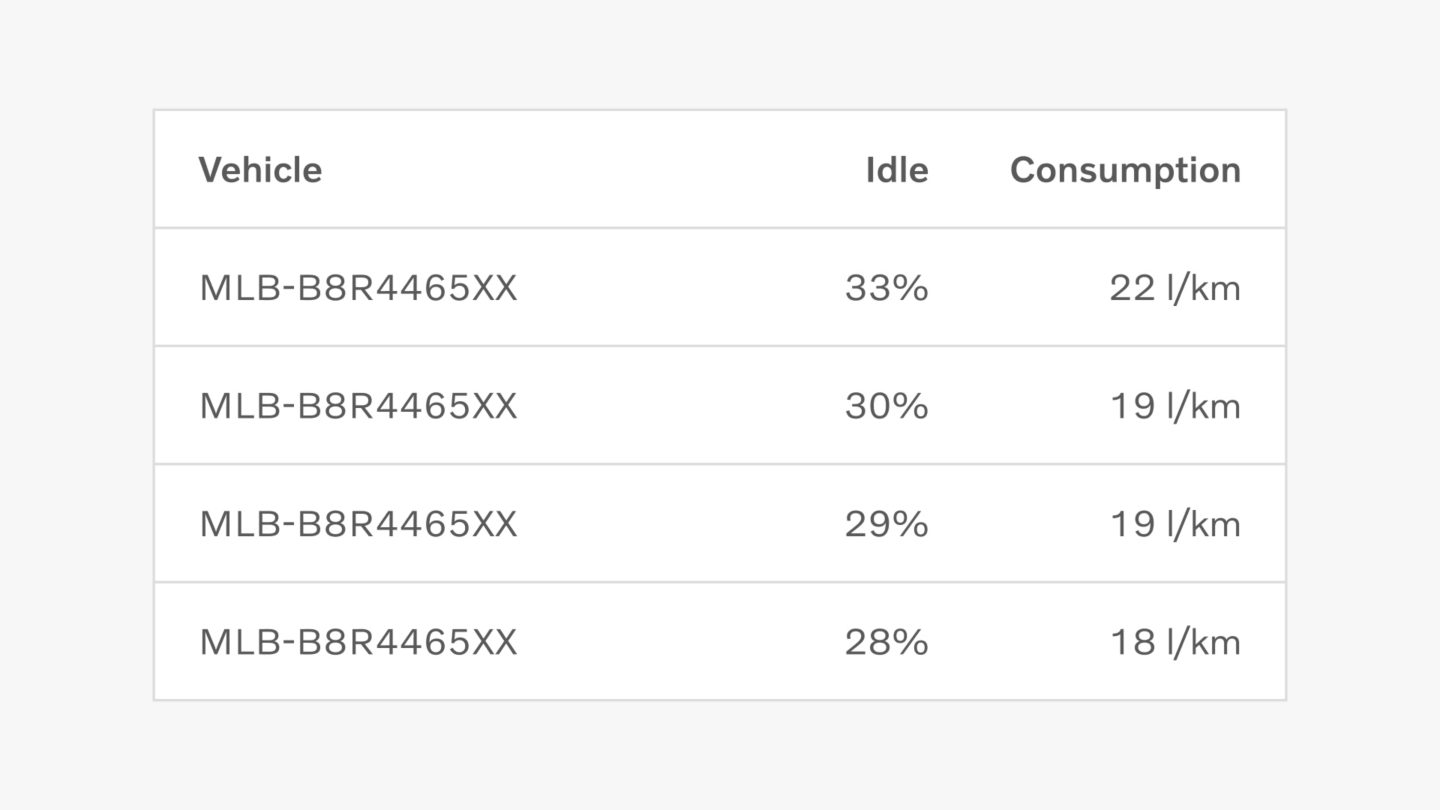Click the 30% idle value
The image size is (1440, 810).
pos(886,407)
